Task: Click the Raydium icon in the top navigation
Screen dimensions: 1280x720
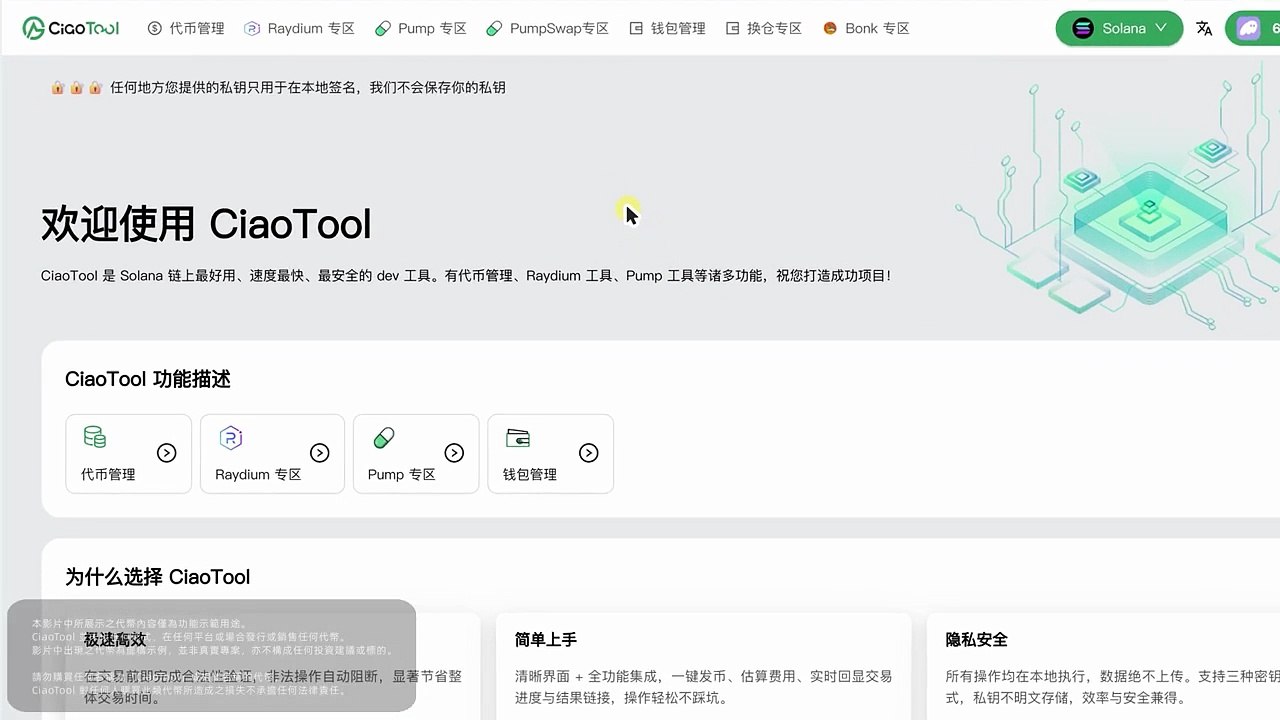Action: (x=252, y=29)
